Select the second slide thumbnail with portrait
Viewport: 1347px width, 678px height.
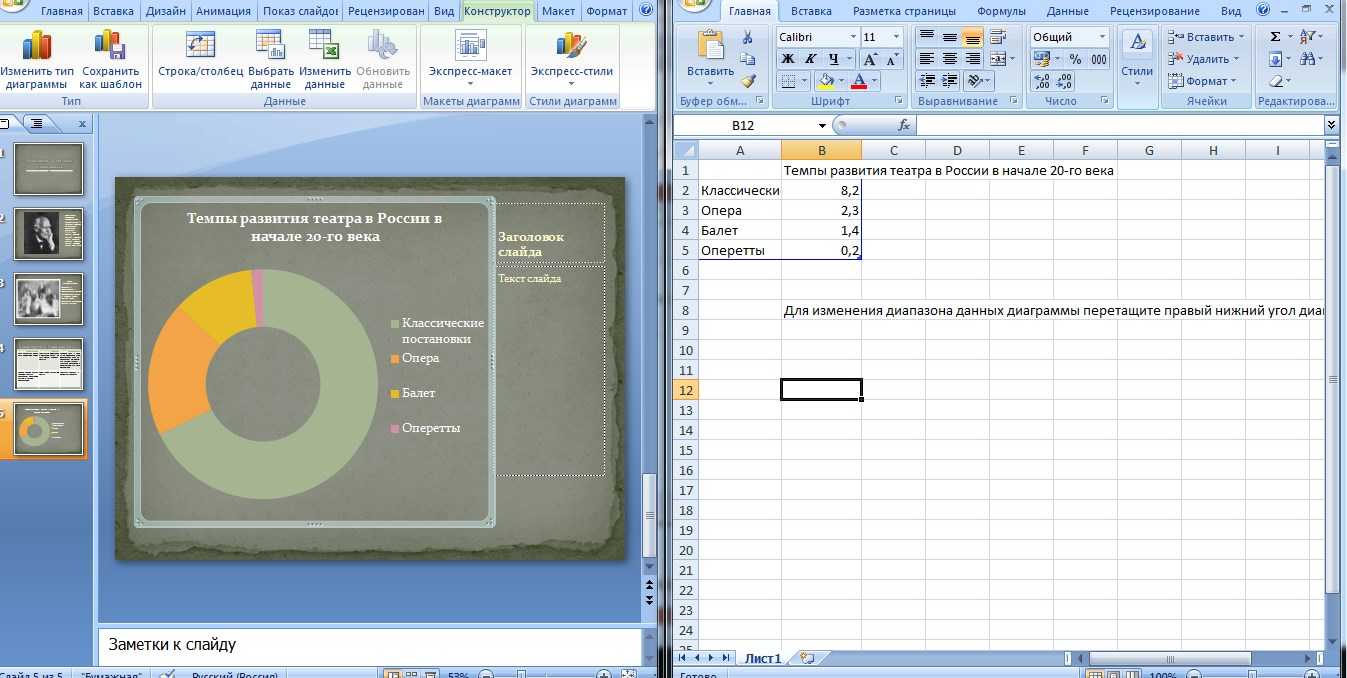48,234
